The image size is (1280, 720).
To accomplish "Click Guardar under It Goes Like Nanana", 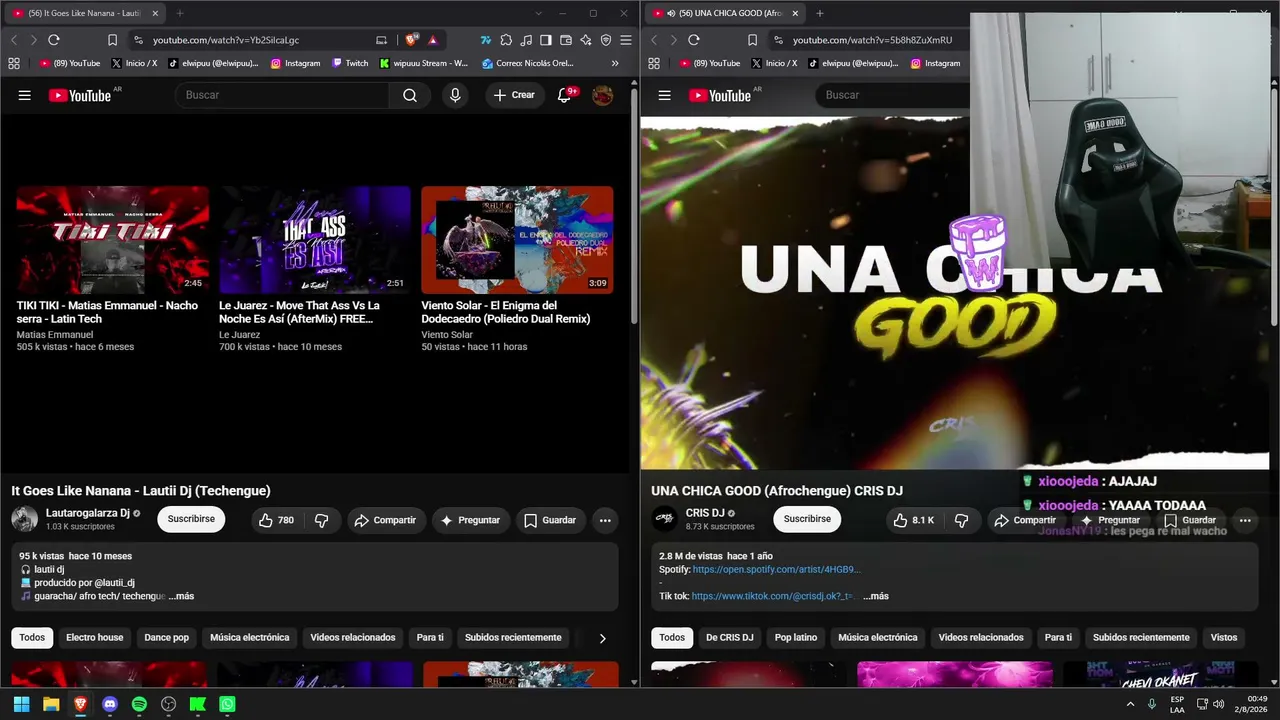I will [x=550, y=520].
